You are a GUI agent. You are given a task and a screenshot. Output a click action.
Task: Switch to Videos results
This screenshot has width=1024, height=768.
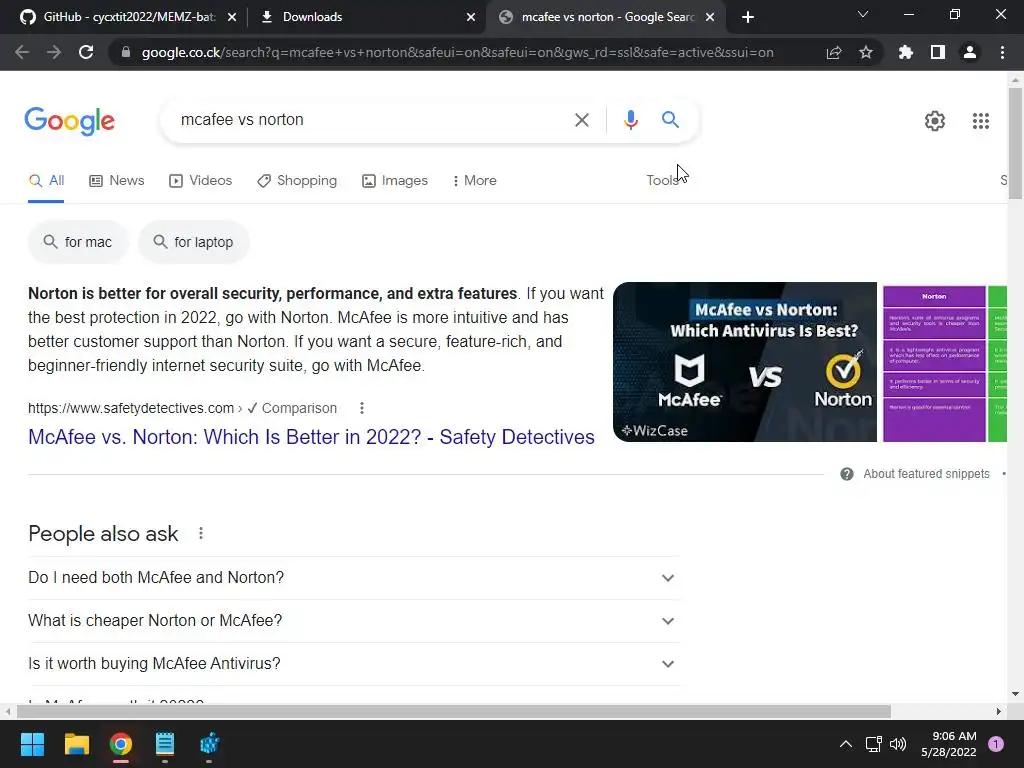(200, 181)
